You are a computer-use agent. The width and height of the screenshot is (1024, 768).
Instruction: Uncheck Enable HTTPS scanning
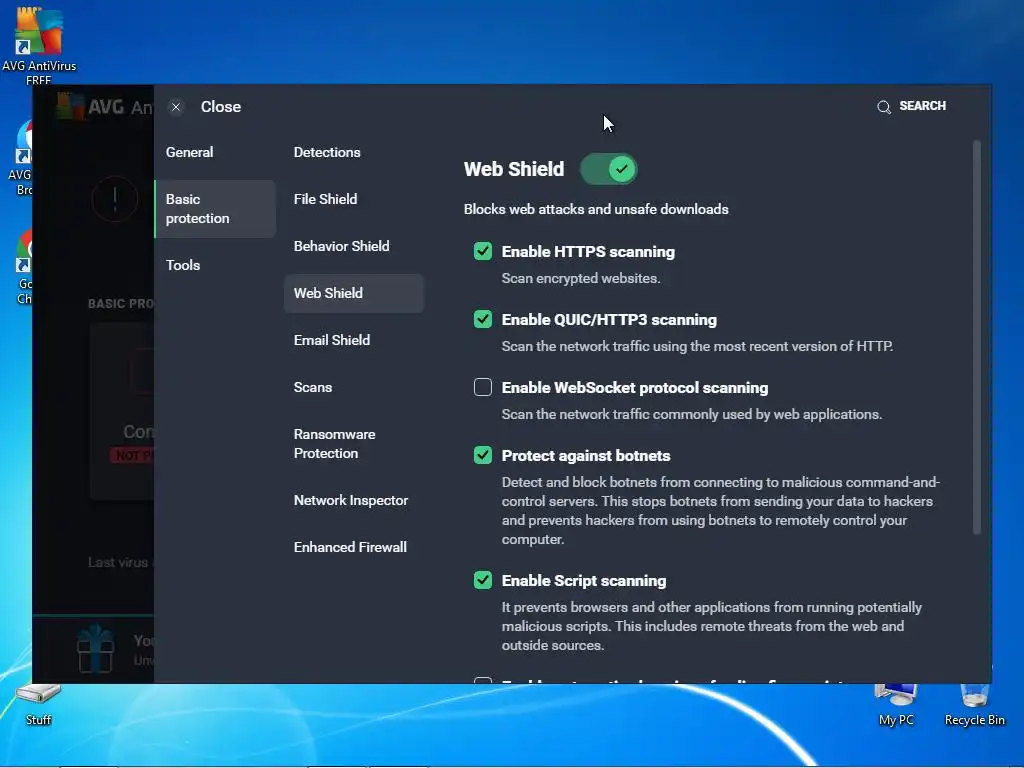(483, 251)
